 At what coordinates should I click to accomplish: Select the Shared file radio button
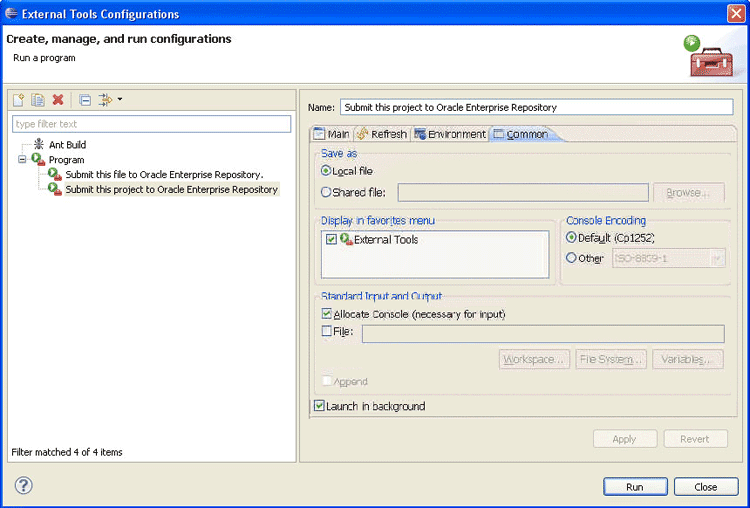tap(326, 192)
